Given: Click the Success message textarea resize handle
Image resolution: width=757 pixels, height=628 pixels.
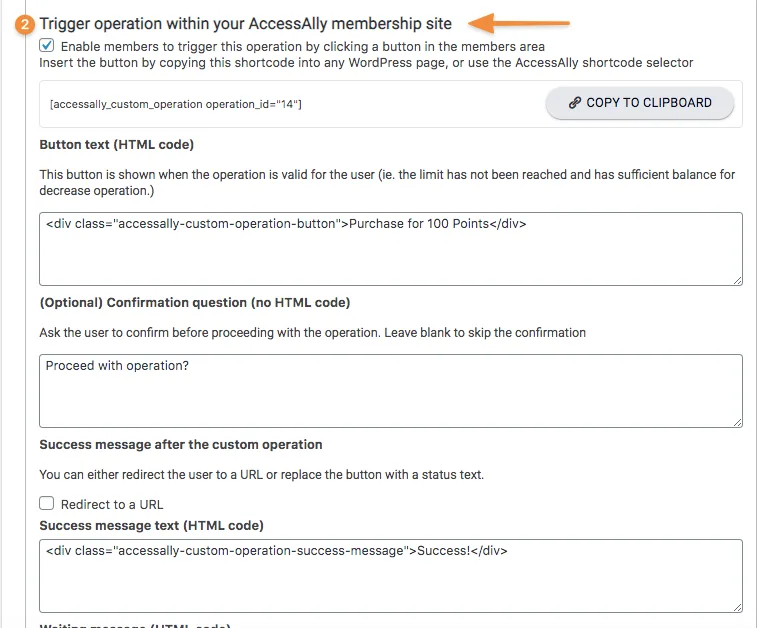Looking at the screenshot, I should tap(737, 606).
